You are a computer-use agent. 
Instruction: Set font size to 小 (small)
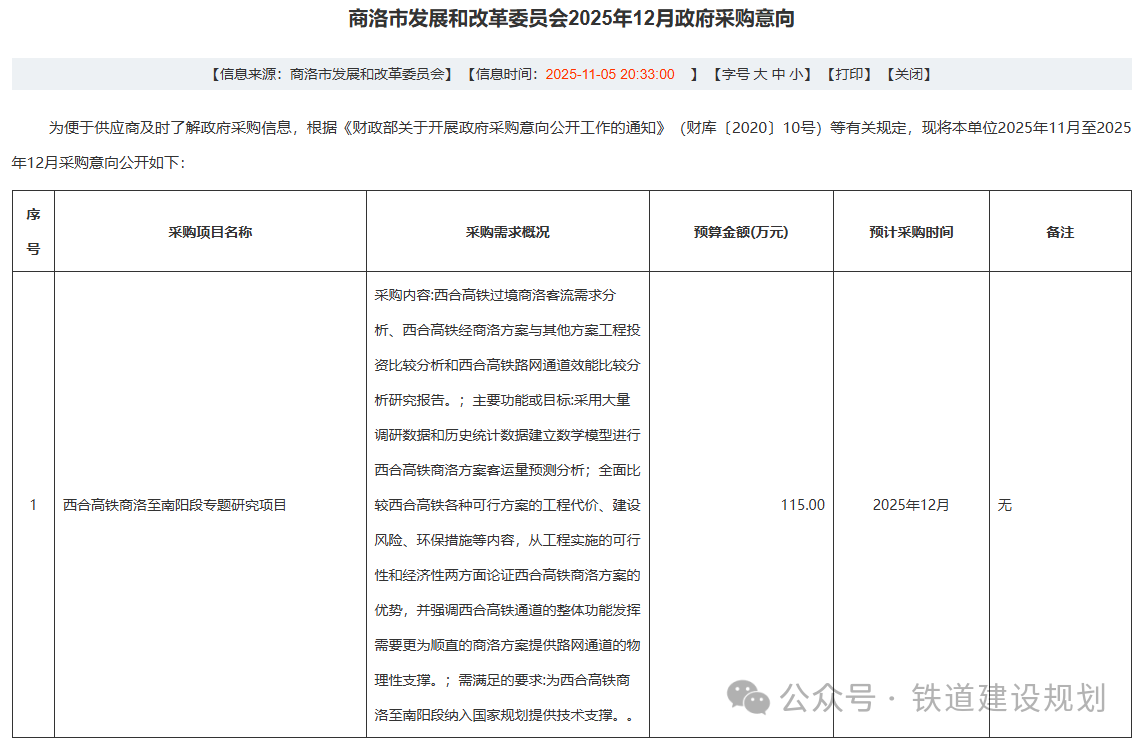click(797, 74)
